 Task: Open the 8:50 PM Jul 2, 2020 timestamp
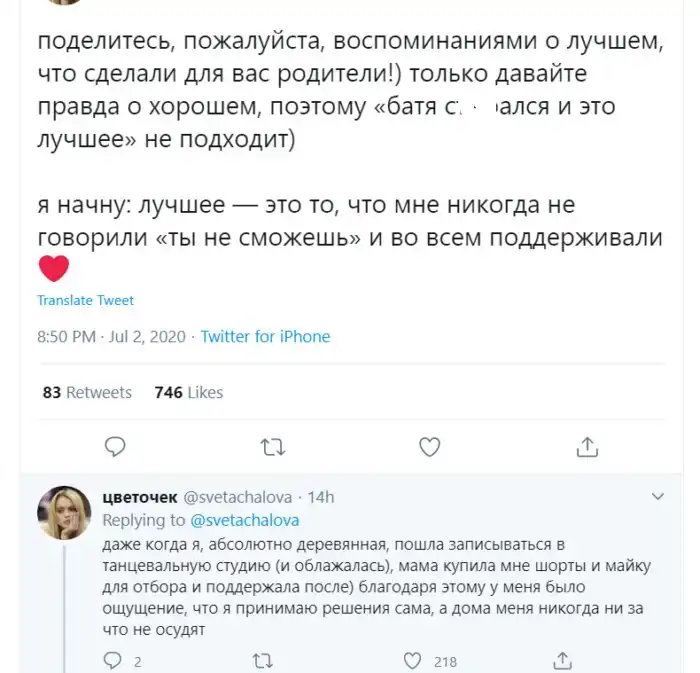[x=111, y=337]
